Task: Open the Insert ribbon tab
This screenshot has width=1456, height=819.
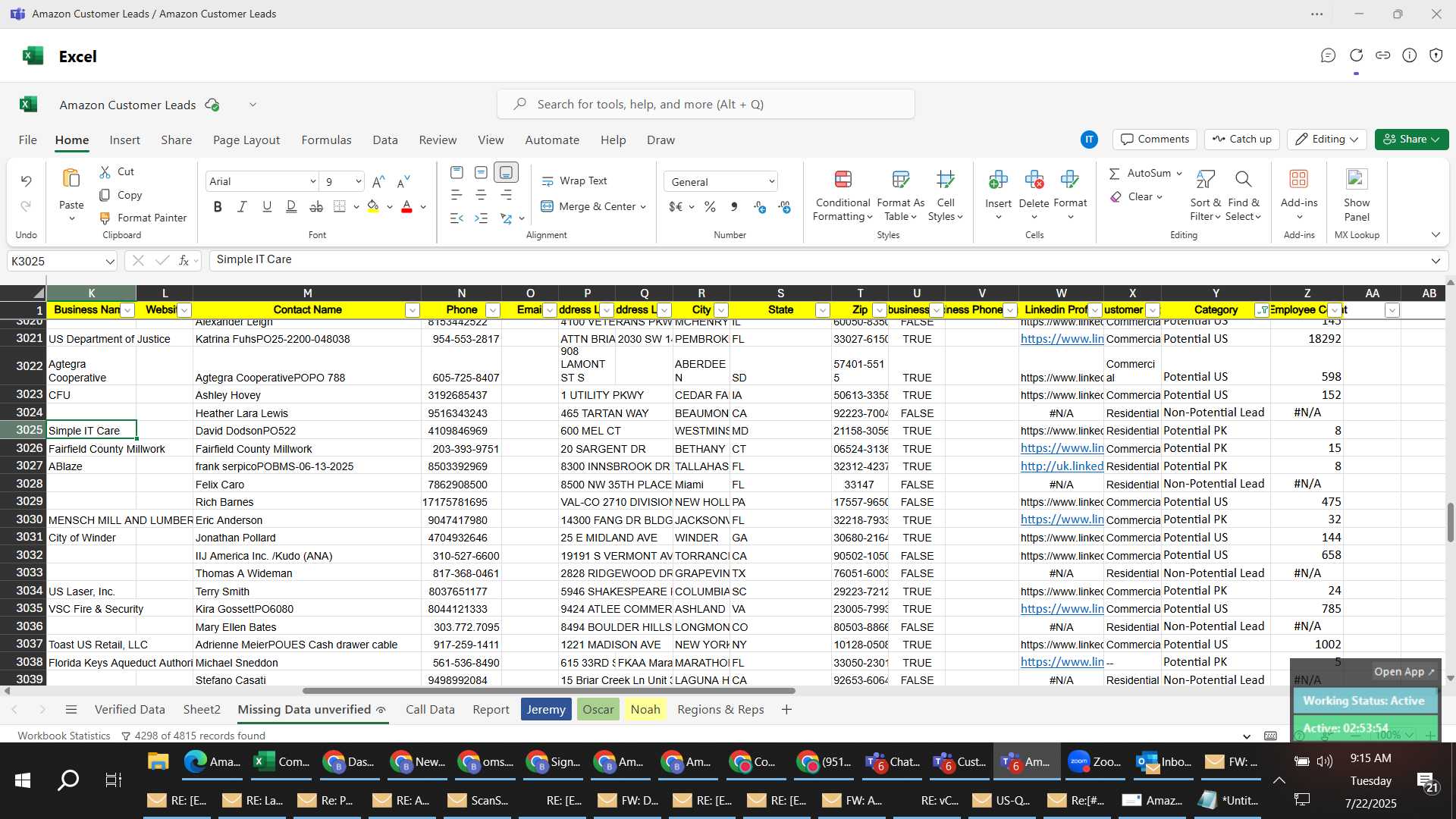Action: (124, 140)
